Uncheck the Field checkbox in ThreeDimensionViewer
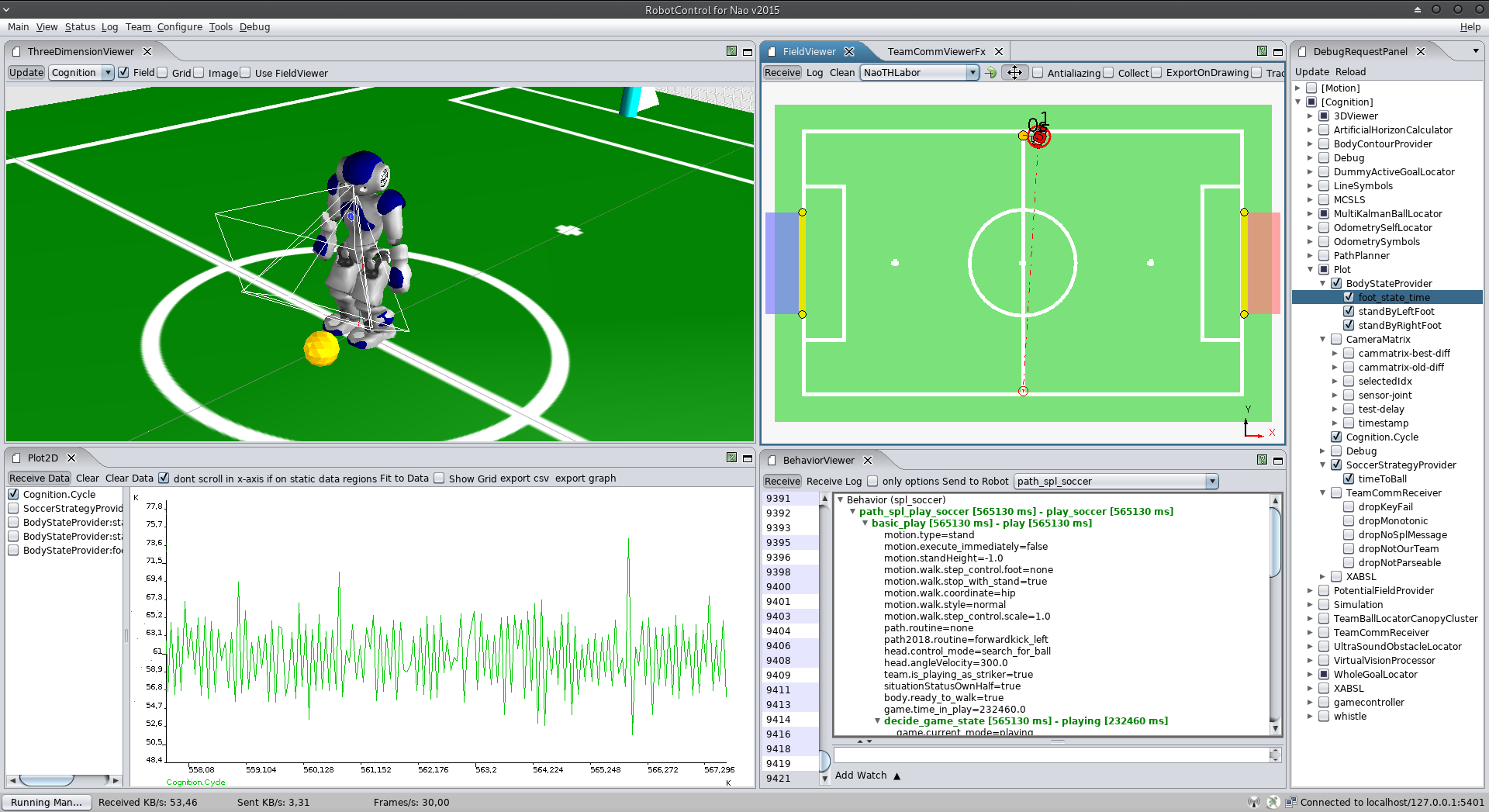1489x812 pixels. [123, 73]
